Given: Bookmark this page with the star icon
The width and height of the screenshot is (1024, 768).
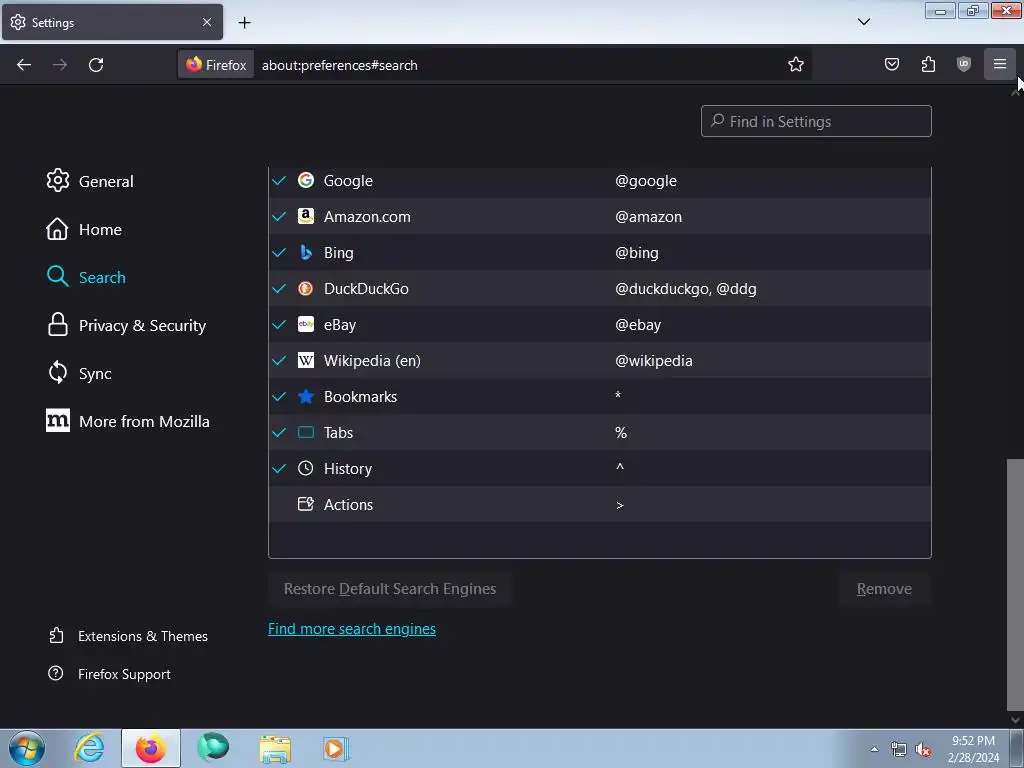Looking at the screenshot, I should tap(795, 65).
